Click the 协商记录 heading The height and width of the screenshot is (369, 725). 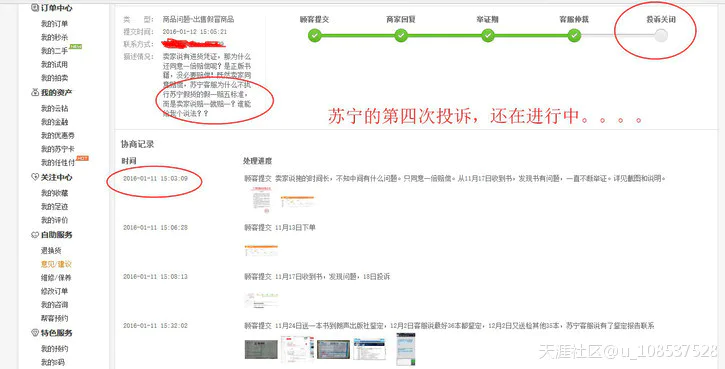137,144
